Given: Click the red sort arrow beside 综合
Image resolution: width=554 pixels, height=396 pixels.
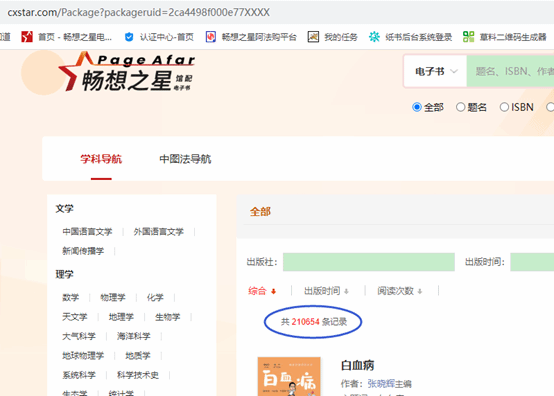Looking at the screenshot, I should click(273, 291).
